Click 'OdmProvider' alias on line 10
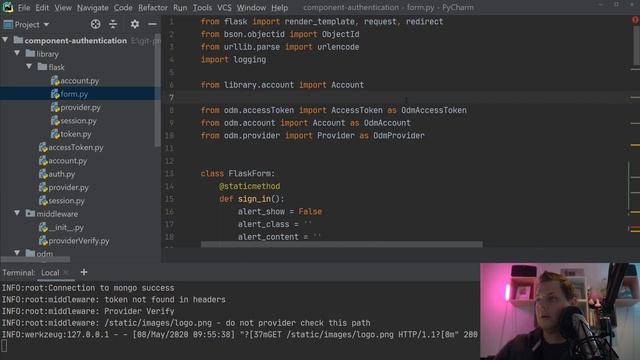 pyautogui.click(x=399, y=136)
